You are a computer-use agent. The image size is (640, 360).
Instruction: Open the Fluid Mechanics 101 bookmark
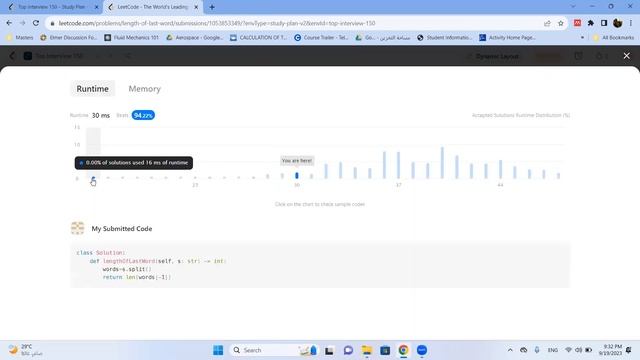coord(131,38)
